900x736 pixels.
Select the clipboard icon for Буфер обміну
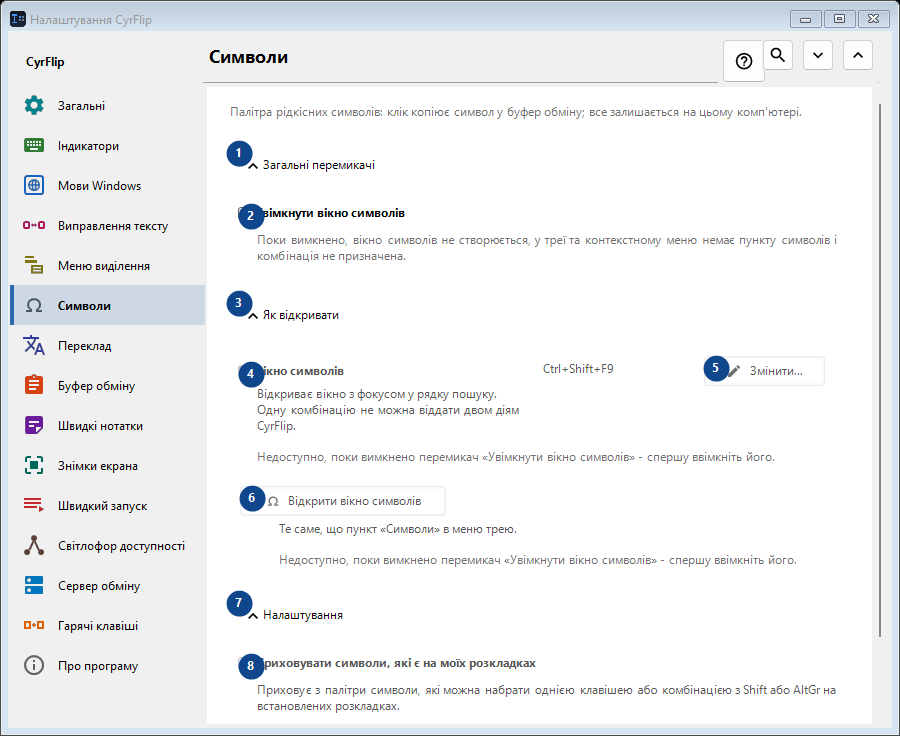tap(34, 385)
